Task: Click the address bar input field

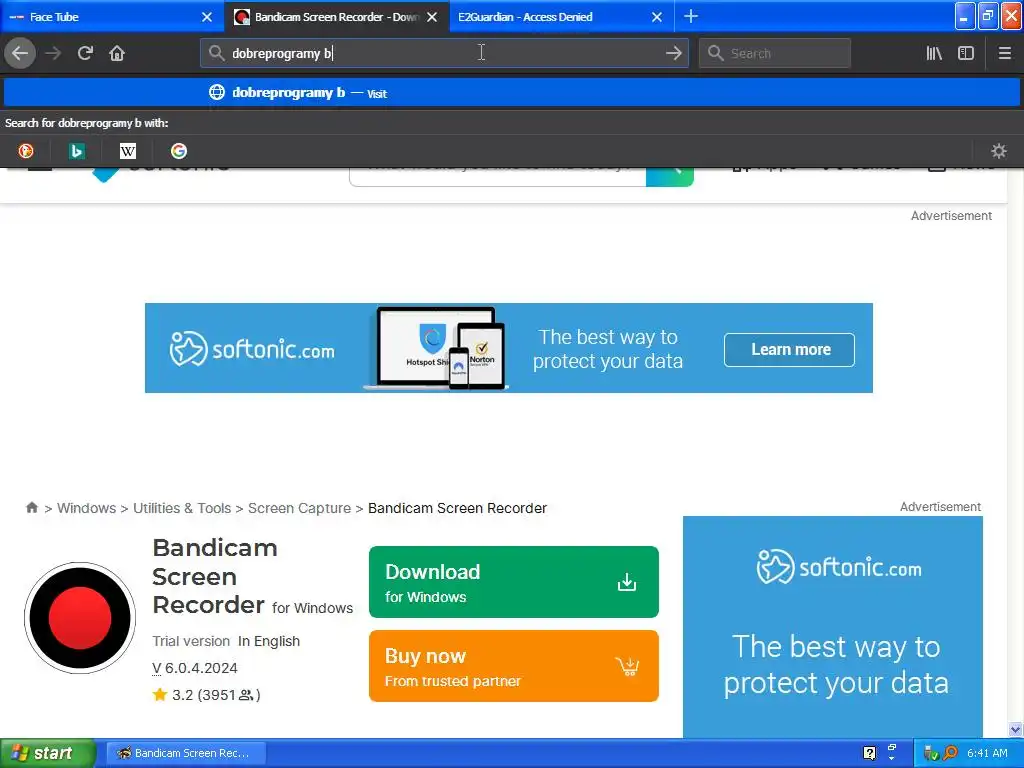Action: [444, 53]
